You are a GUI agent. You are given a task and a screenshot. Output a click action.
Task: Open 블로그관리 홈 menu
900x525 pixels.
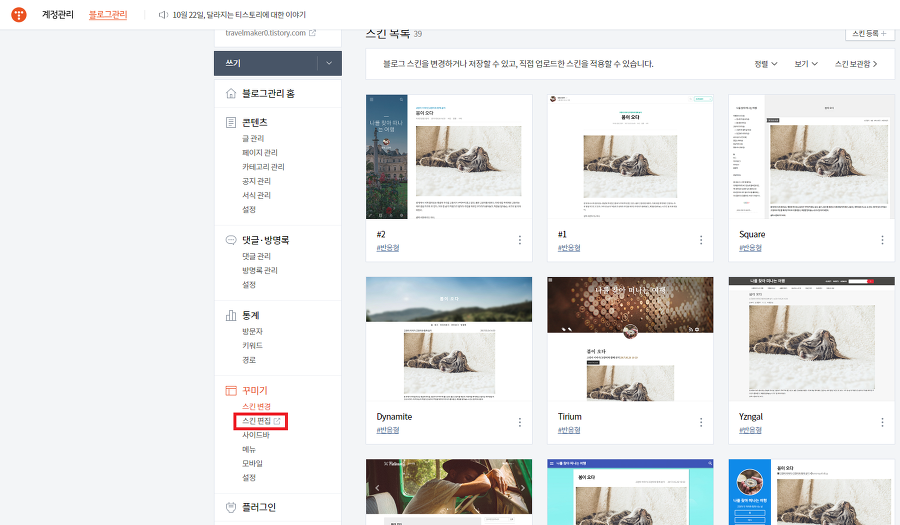tap(268, 93)
